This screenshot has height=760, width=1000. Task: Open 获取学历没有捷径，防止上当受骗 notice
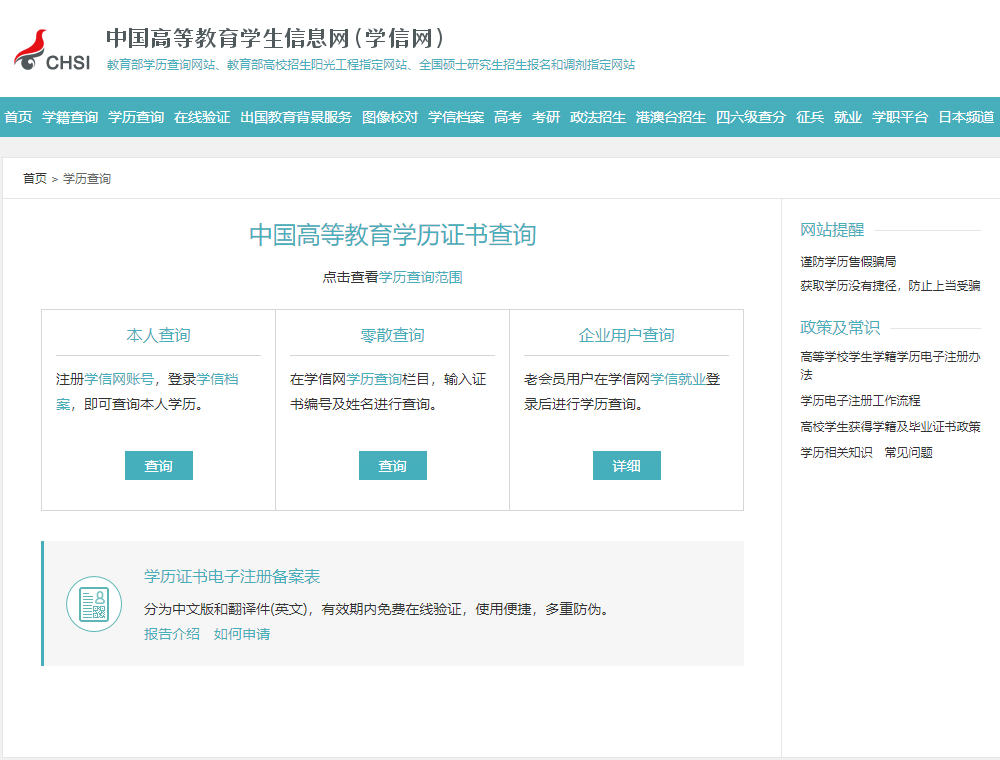pos(890,286)
